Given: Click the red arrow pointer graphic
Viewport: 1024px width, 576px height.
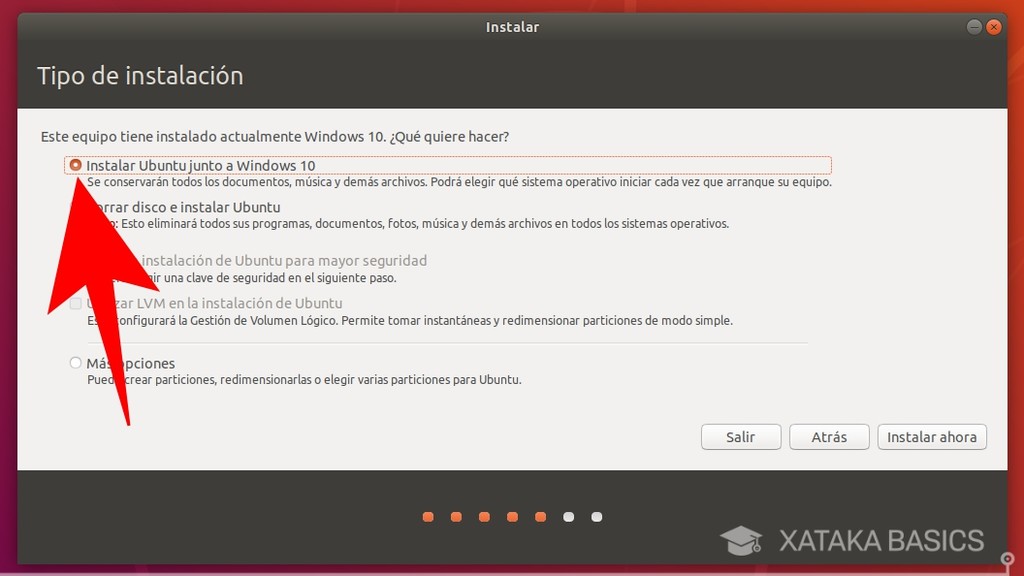Looking at the screenshot, I should 100,300.
